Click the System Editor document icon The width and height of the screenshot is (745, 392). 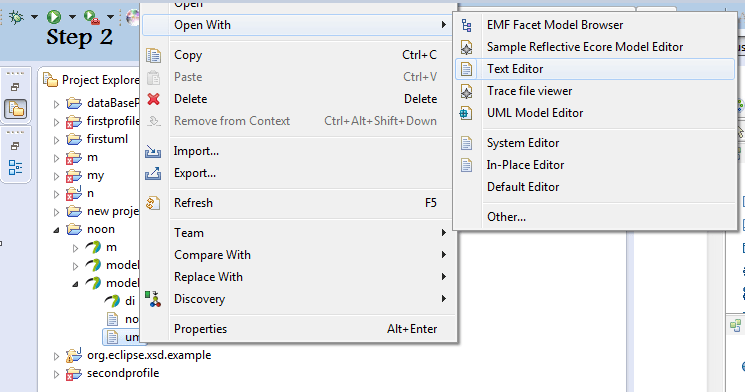467,143
